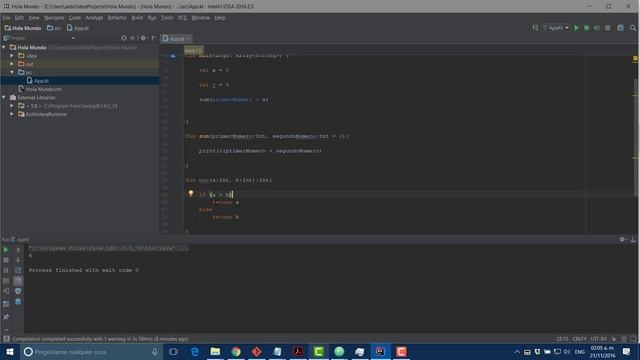Collapse all nodes in the Project panel
The width and height of the screenshot is (640, 360).
(132, 38)
